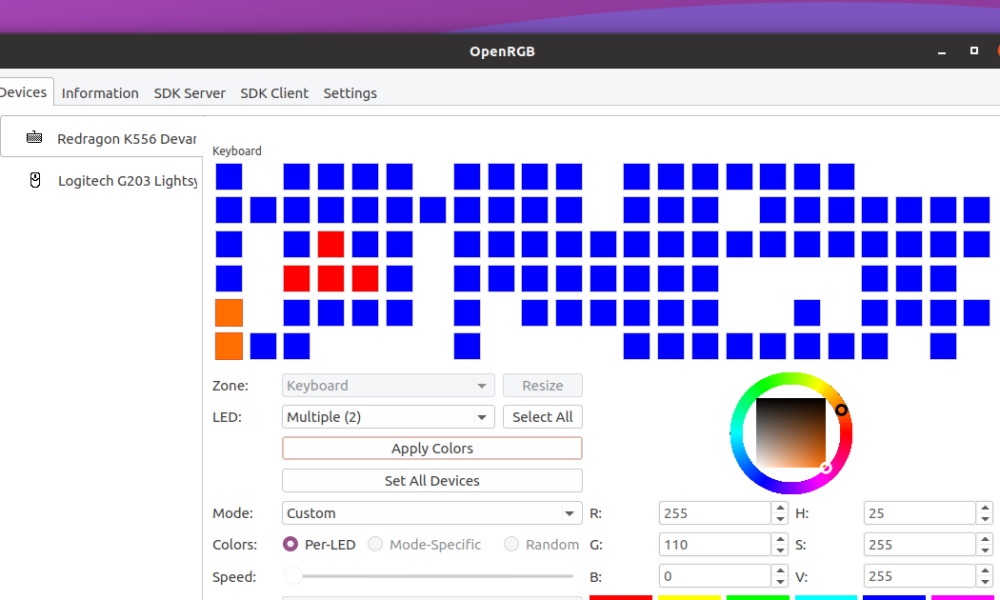Switch to the Information tab
Screen dimensions: 1000x600
[100, 93]
